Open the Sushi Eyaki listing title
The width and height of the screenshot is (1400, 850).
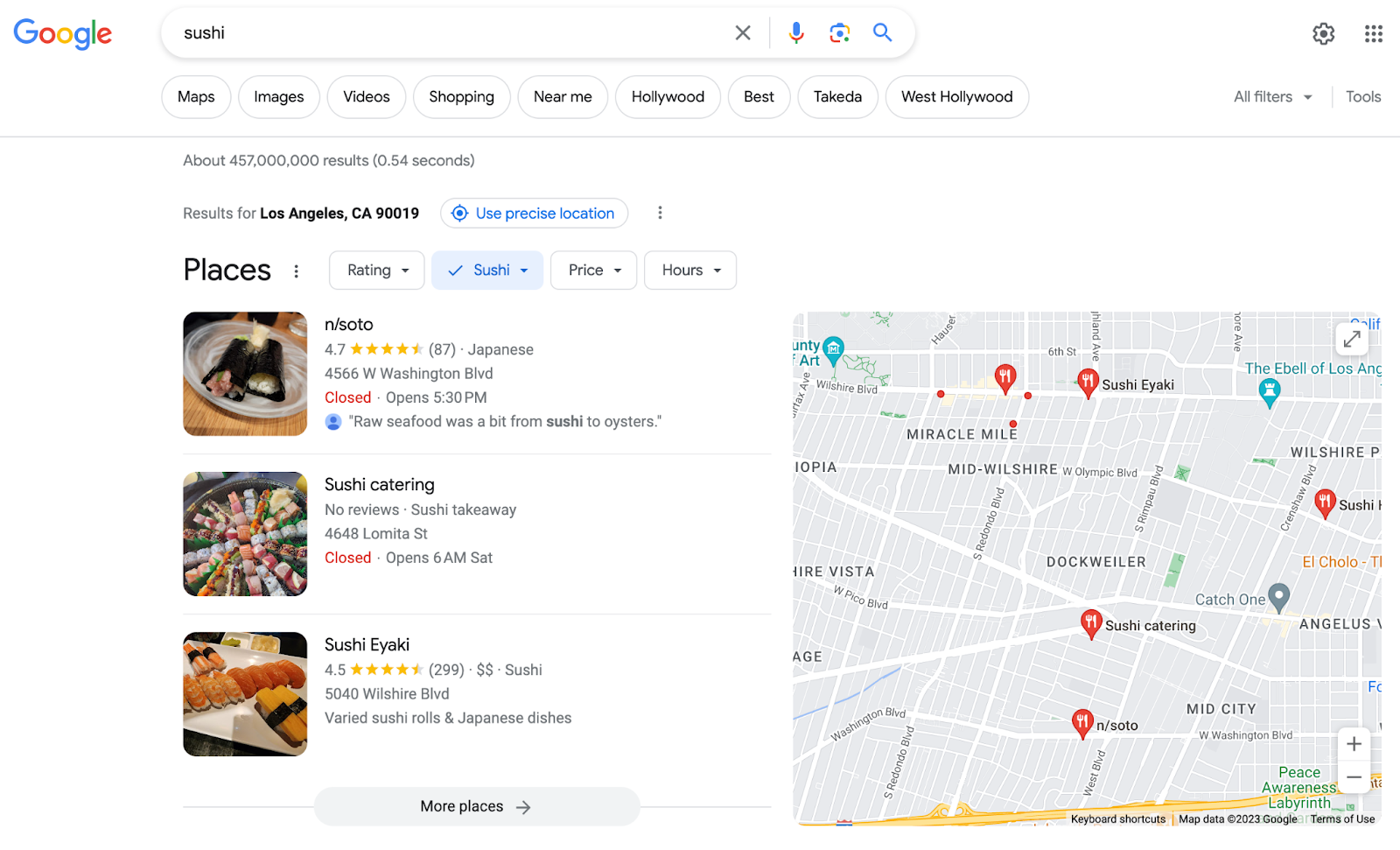pos(367,645)
